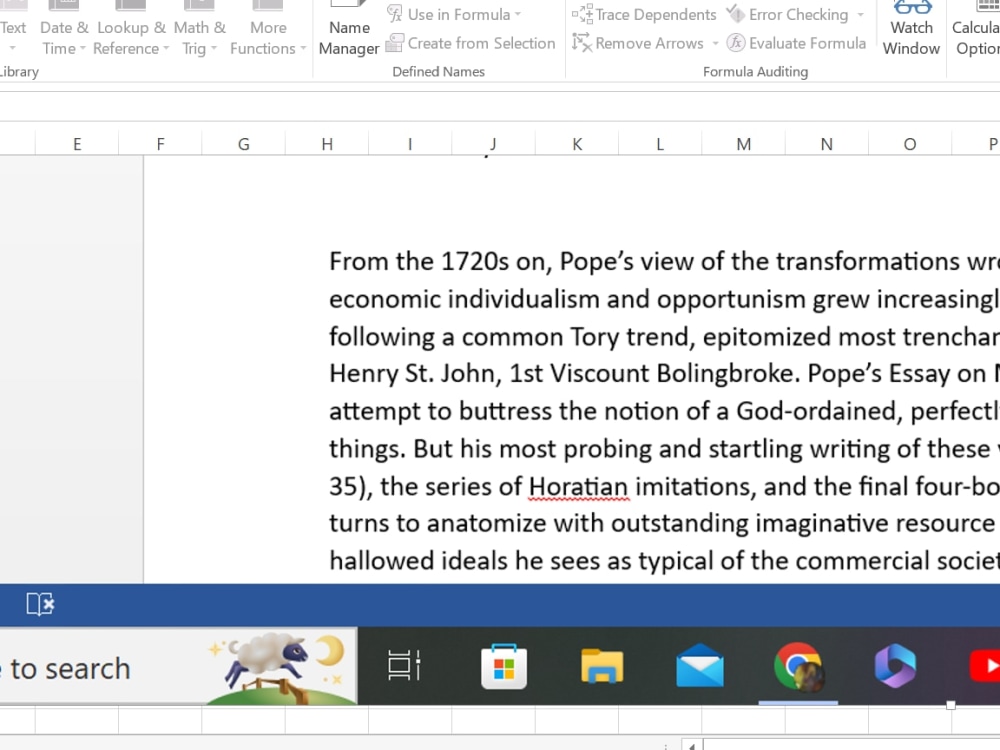The width and height of the screenshot is (1000, 750).
Task: Open the Name Manager
Action: click(349, 29)
